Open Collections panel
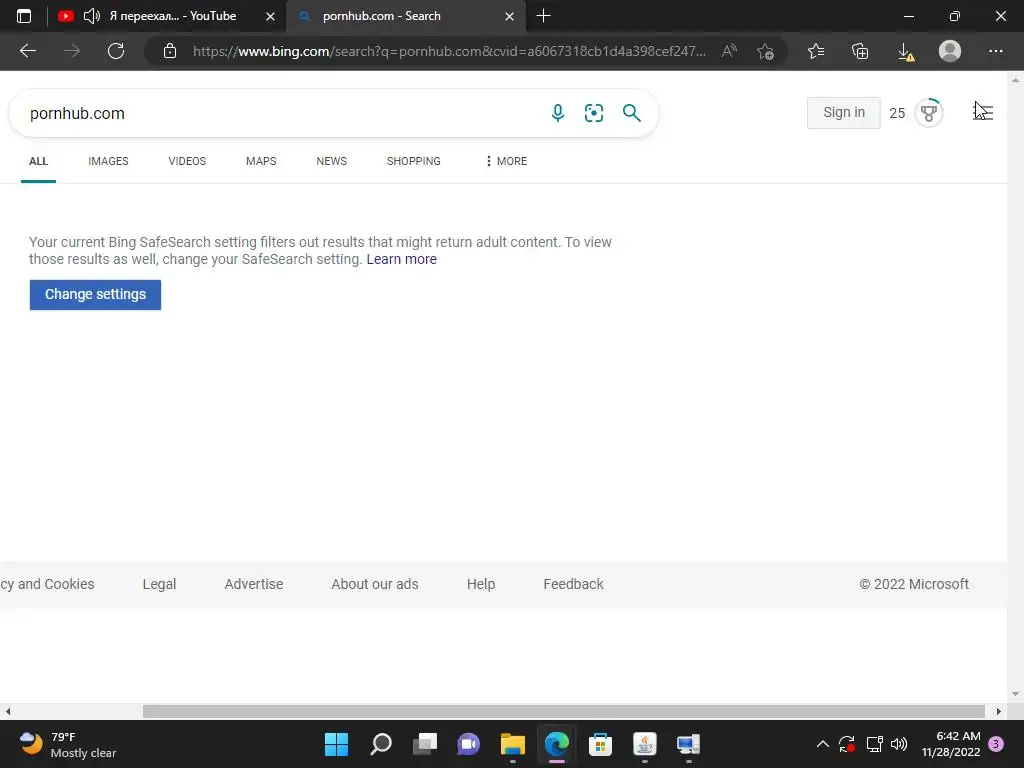Image resolution: width=1024 pixels, height=768 pixels. point(860,51)
